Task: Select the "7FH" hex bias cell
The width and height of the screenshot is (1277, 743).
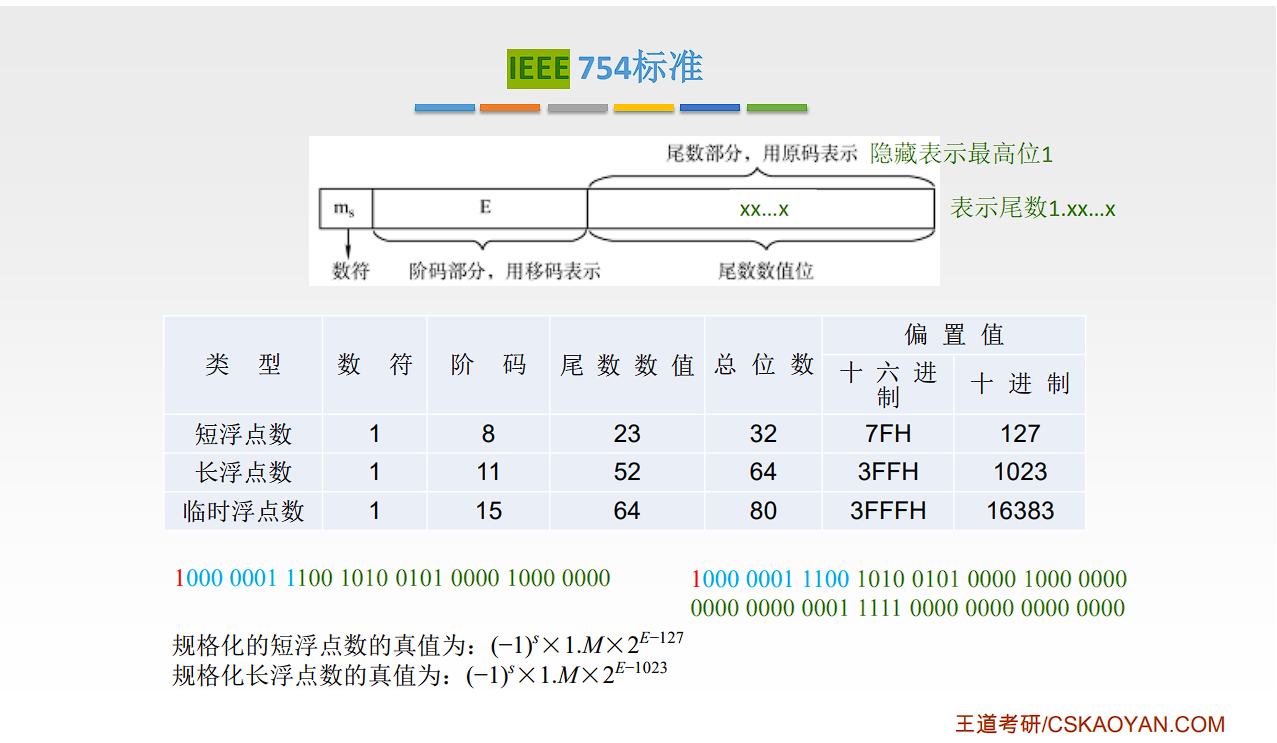Action: (888, 434)
